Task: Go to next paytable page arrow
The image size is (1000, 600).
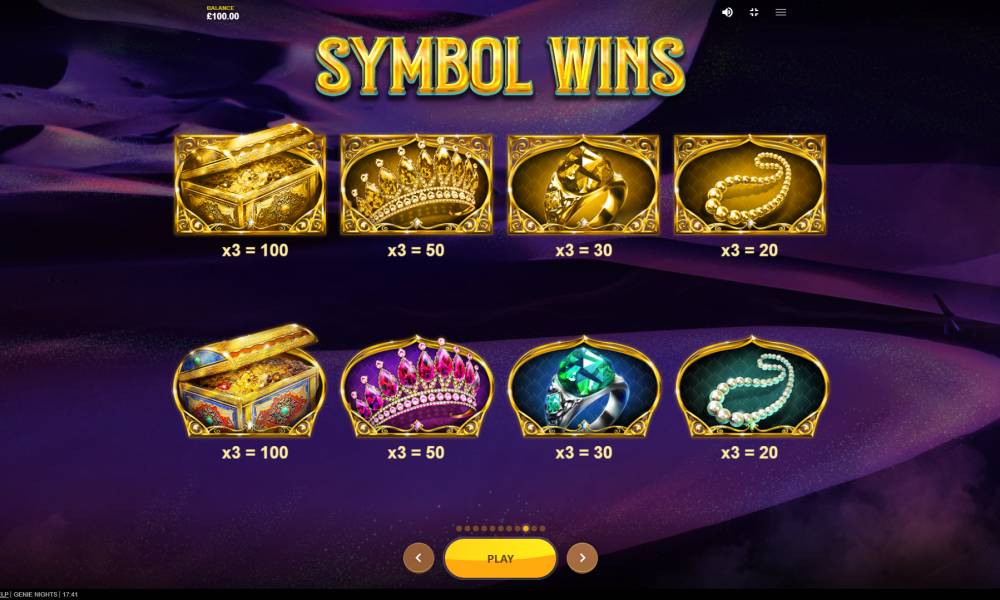Action: point(582,558)
